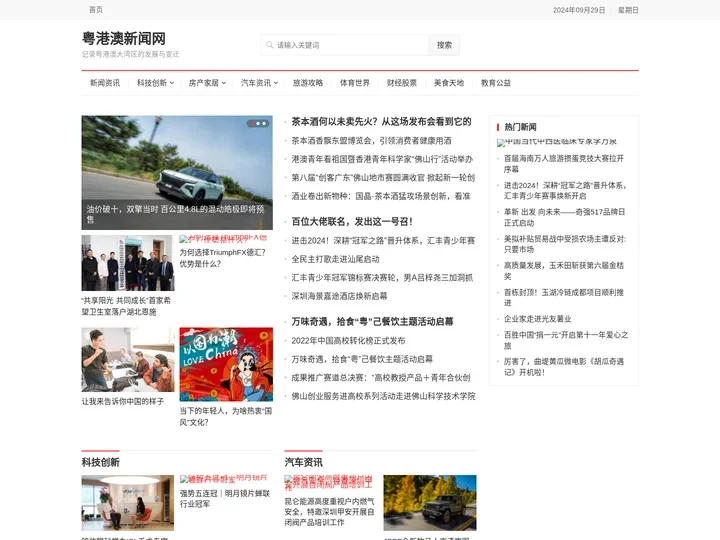Open 让我来告诉你中国的样子 article link

click(x=123, y=401)
